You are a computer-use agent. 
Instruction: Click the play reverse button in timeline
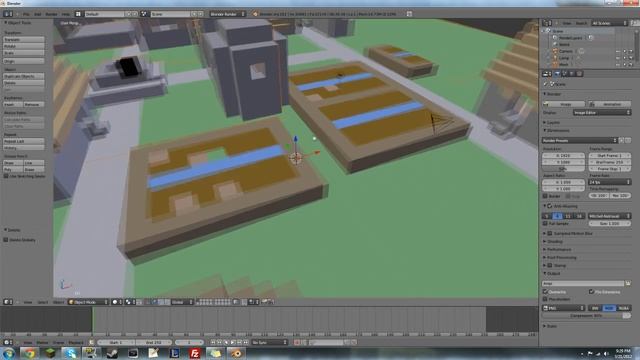point(227,342)
